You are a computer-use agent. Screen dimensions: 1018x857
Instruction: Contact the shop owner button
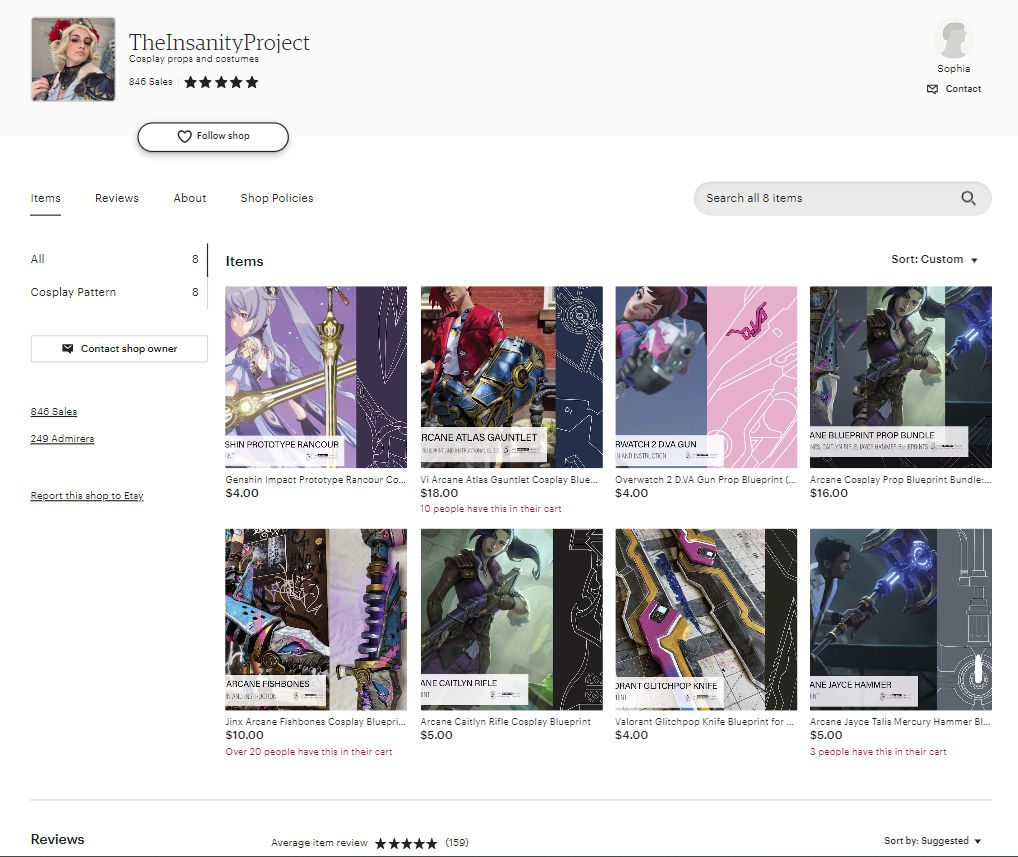(119, 349)
